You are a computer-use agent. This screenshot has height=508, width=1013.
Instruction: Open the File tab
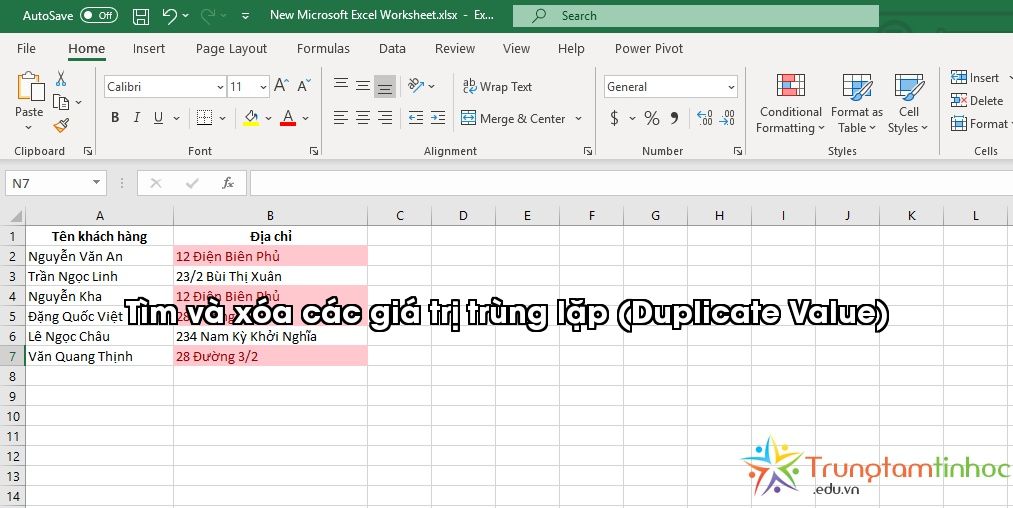(x=26, y=48)
